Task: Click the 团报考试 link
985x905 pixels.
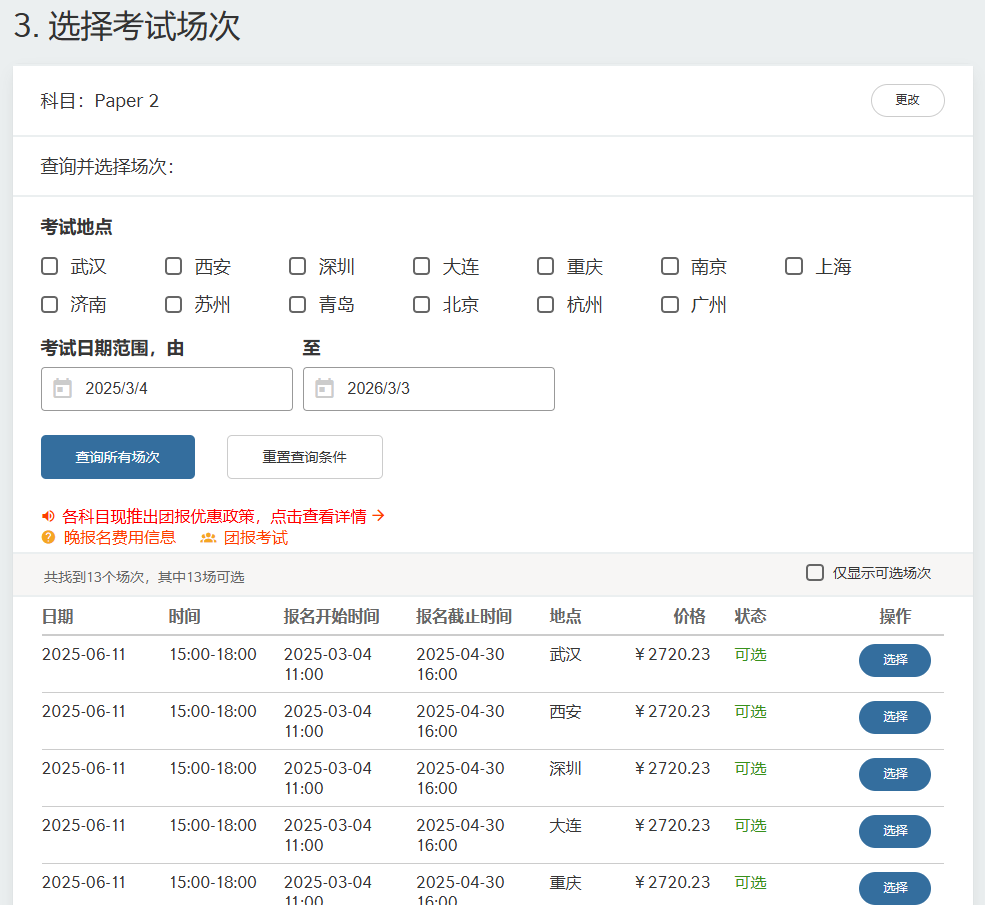Action: pos(256,538)
